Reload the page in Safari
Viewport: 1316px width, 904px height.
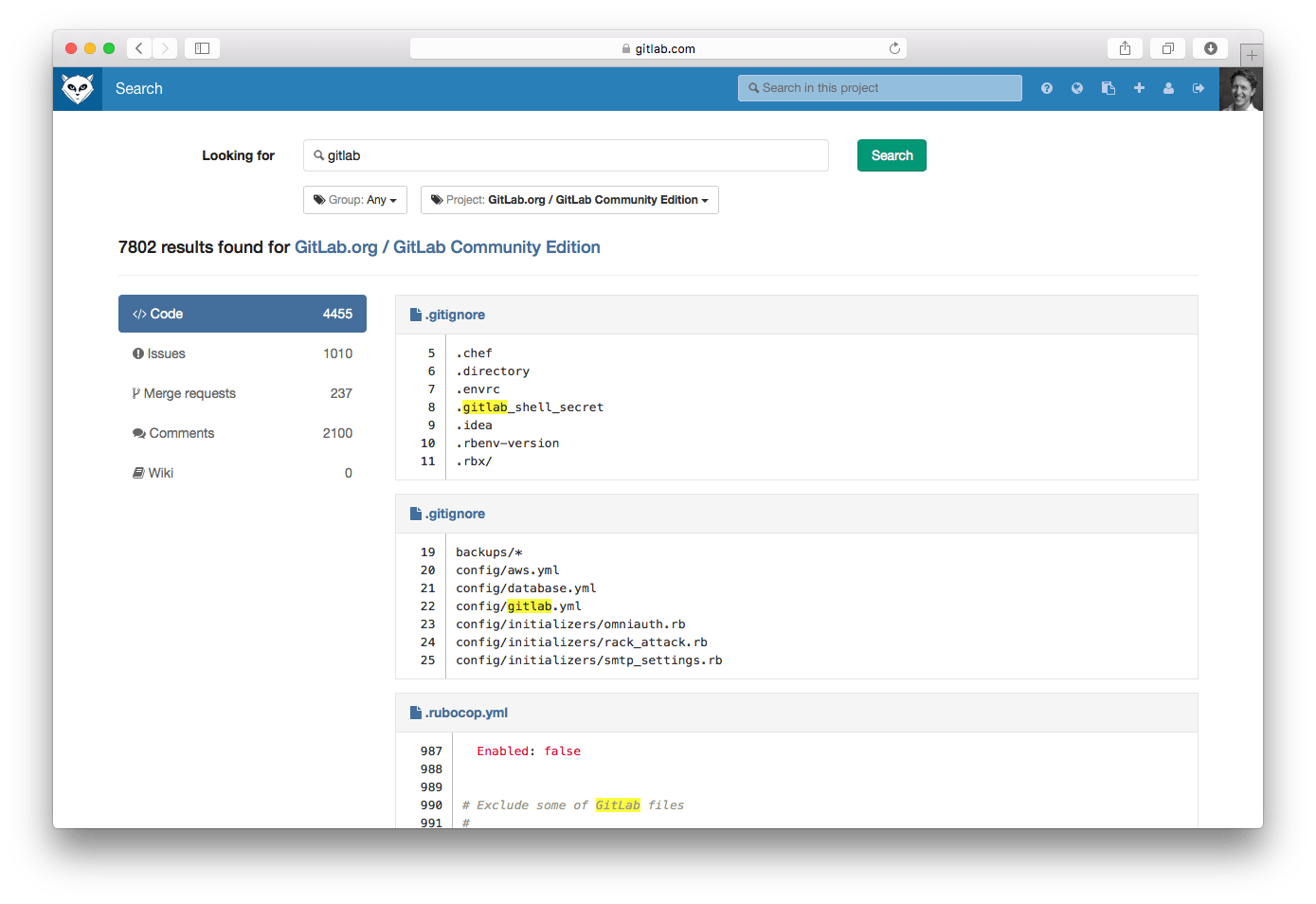[x=894, y=48]
